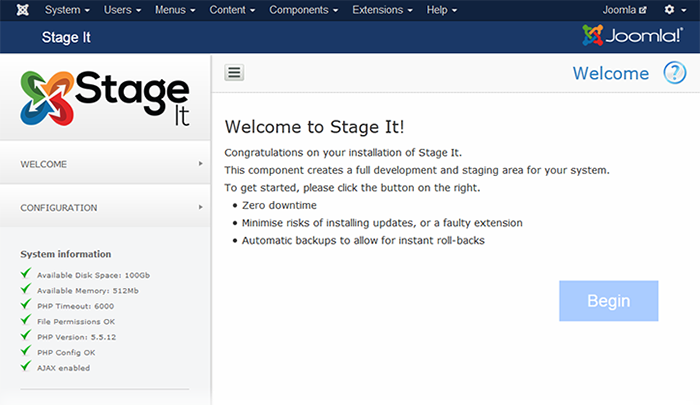The image size is (700, 405).
Task: Select CONFIGURATION in the sidebar
Action: pos(105,207)
